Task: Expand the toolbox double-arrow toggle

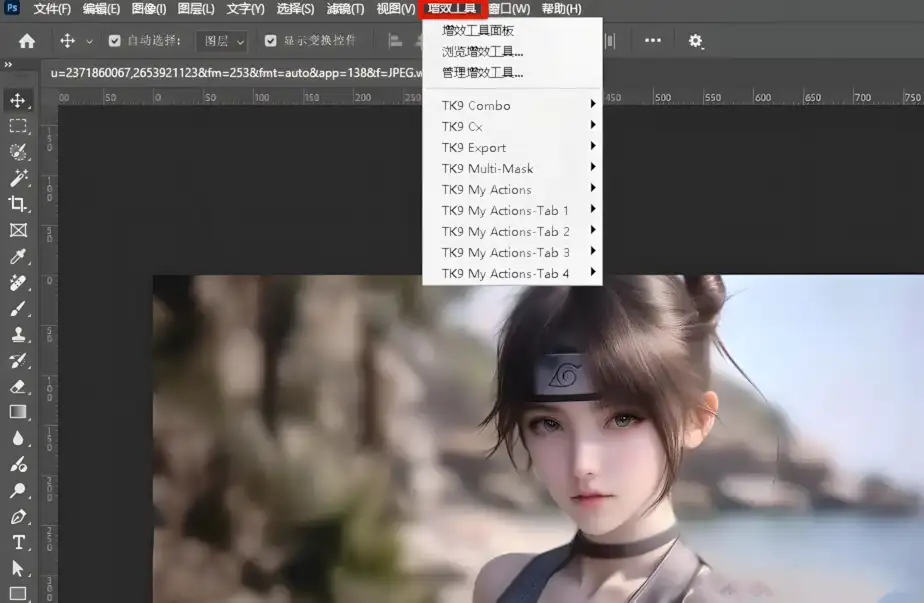Action: point(8,64)
